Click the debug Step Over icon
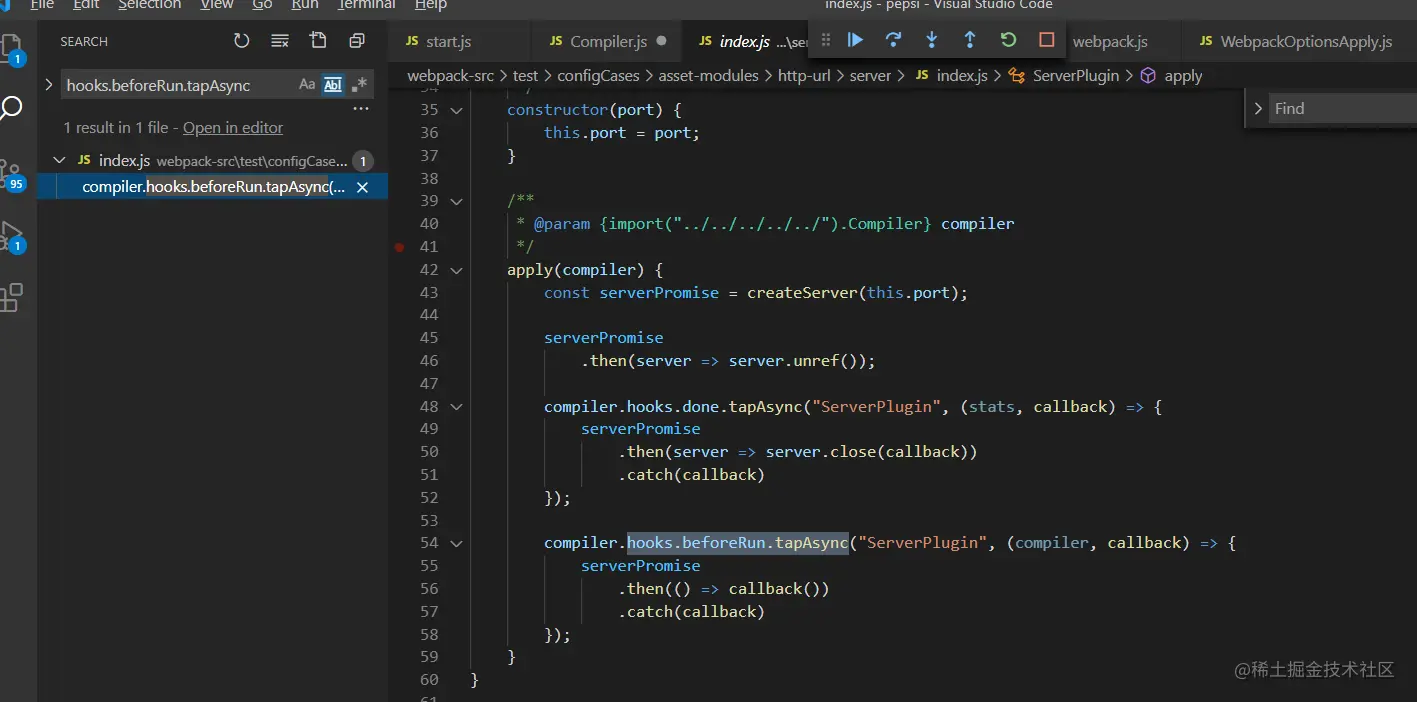This screenshot has height=702, width=1417. [893, 40]
